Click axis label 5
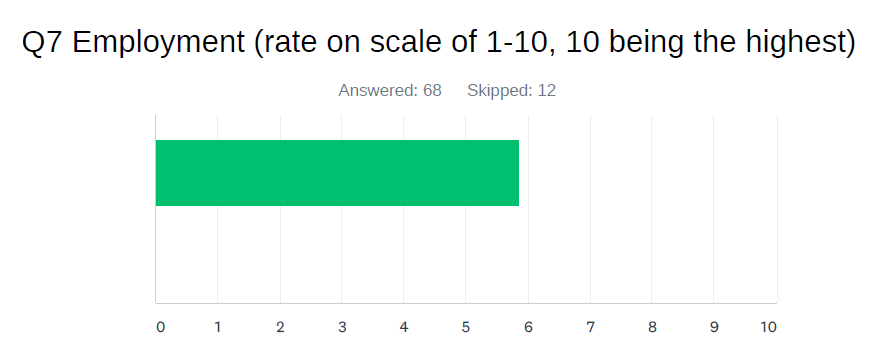894x363 pixels. point(466,327)
